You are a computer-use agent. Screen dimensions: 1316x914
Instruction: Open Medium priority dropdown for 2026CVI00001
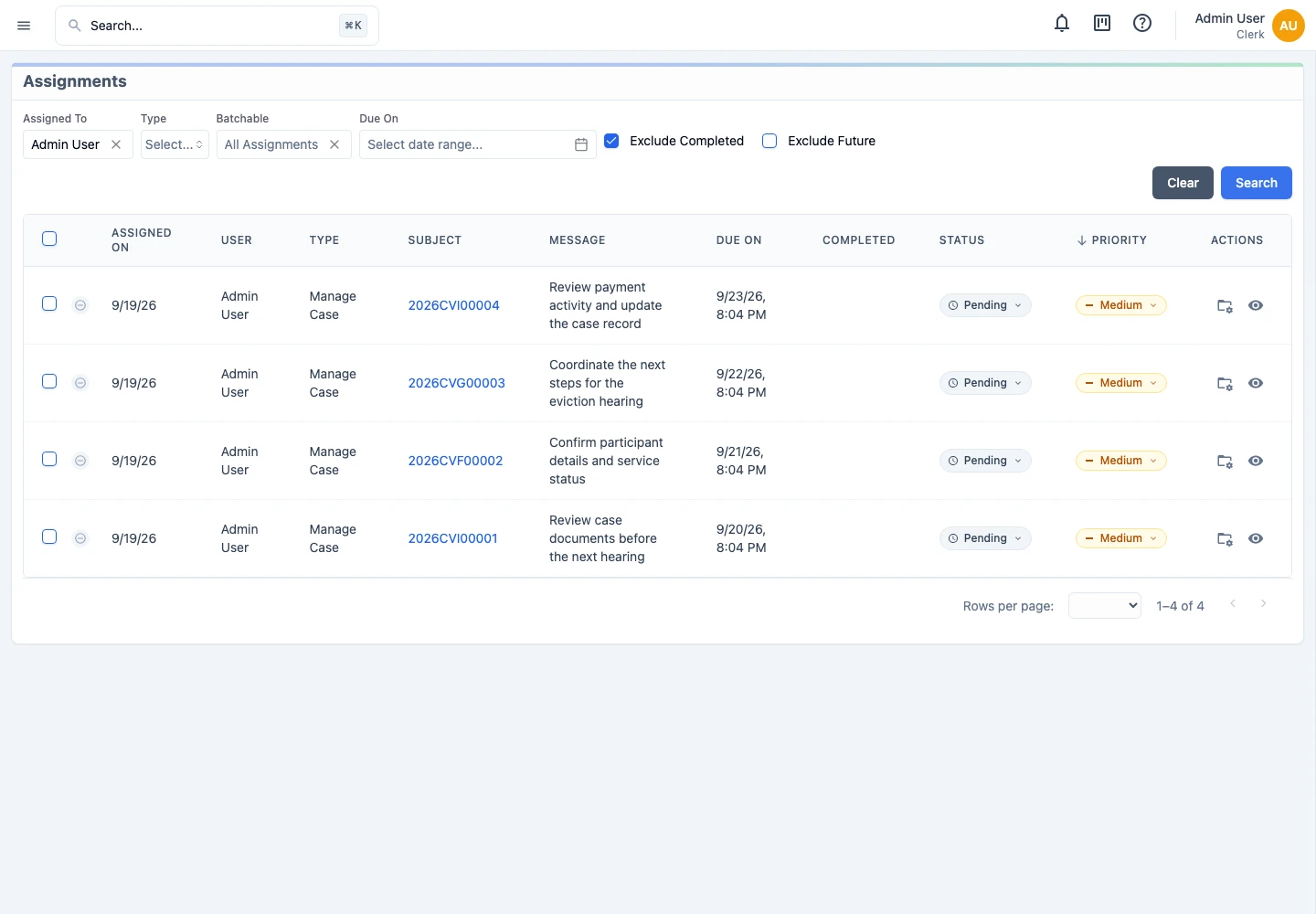pos(1121,538)
